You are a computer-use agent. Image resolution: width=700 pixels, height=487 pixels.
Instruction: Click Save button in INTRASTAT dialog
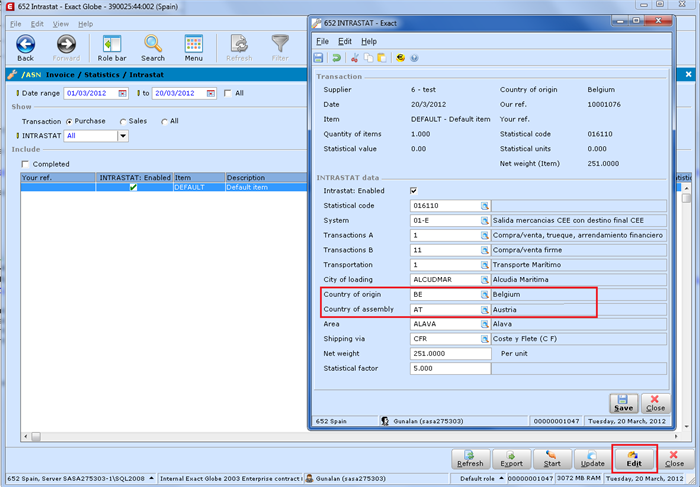pos(623,403)
